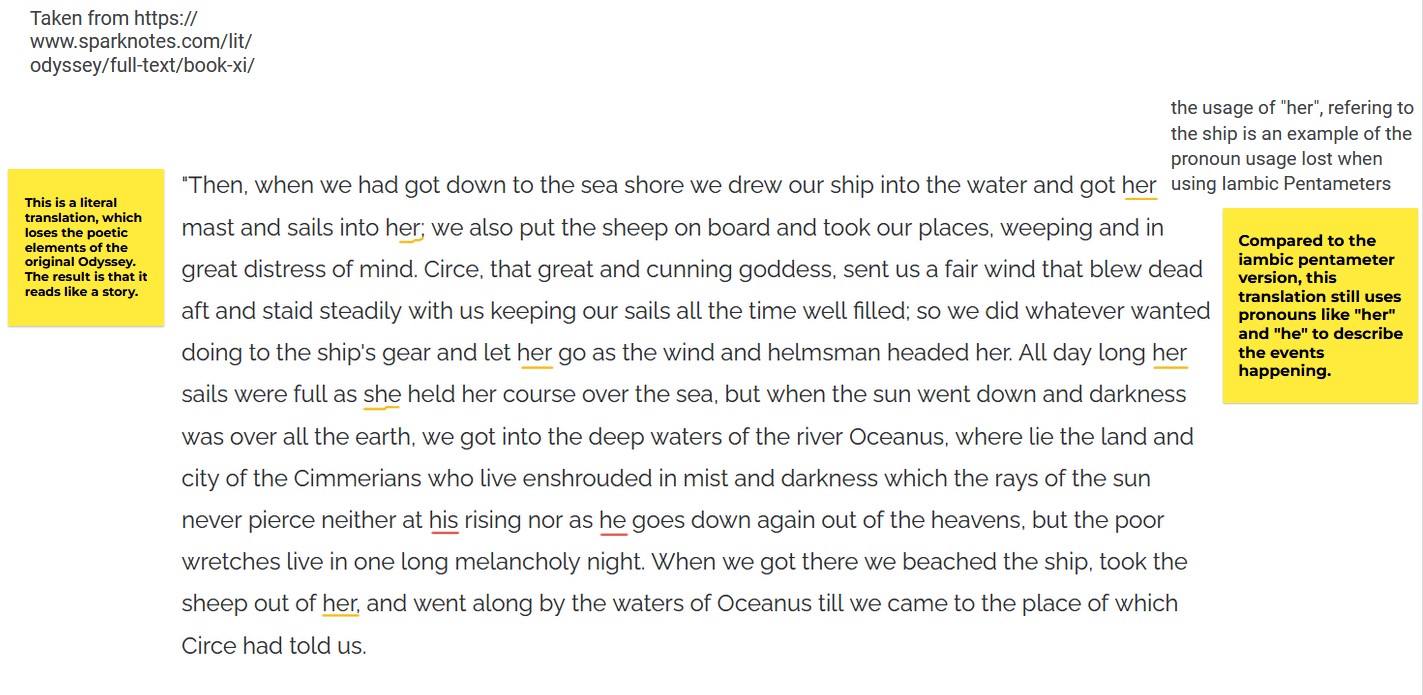Image resolution: width=1423 pixels, height=695 pixels.
Task: Click red-underlined 'he' before 'goes down'
Action: tap(613, 520)
